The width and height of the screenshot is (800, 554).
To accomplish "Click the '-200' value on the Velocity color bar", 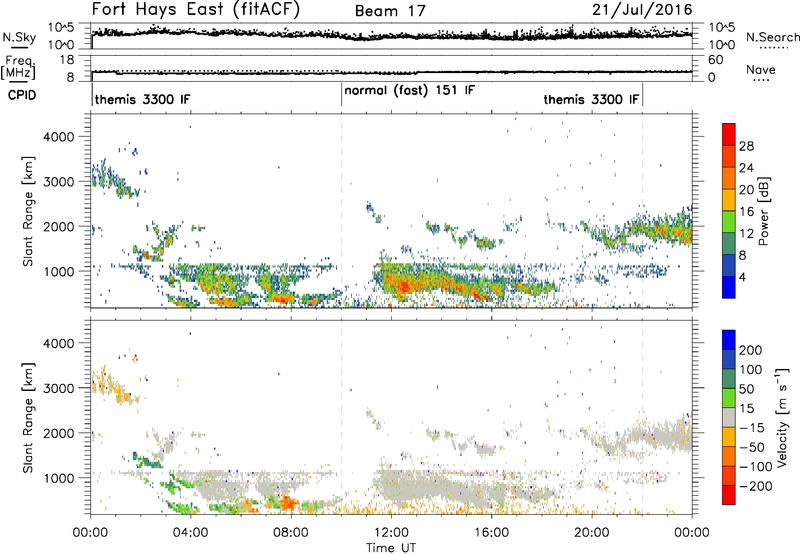I will click(756, 487).
